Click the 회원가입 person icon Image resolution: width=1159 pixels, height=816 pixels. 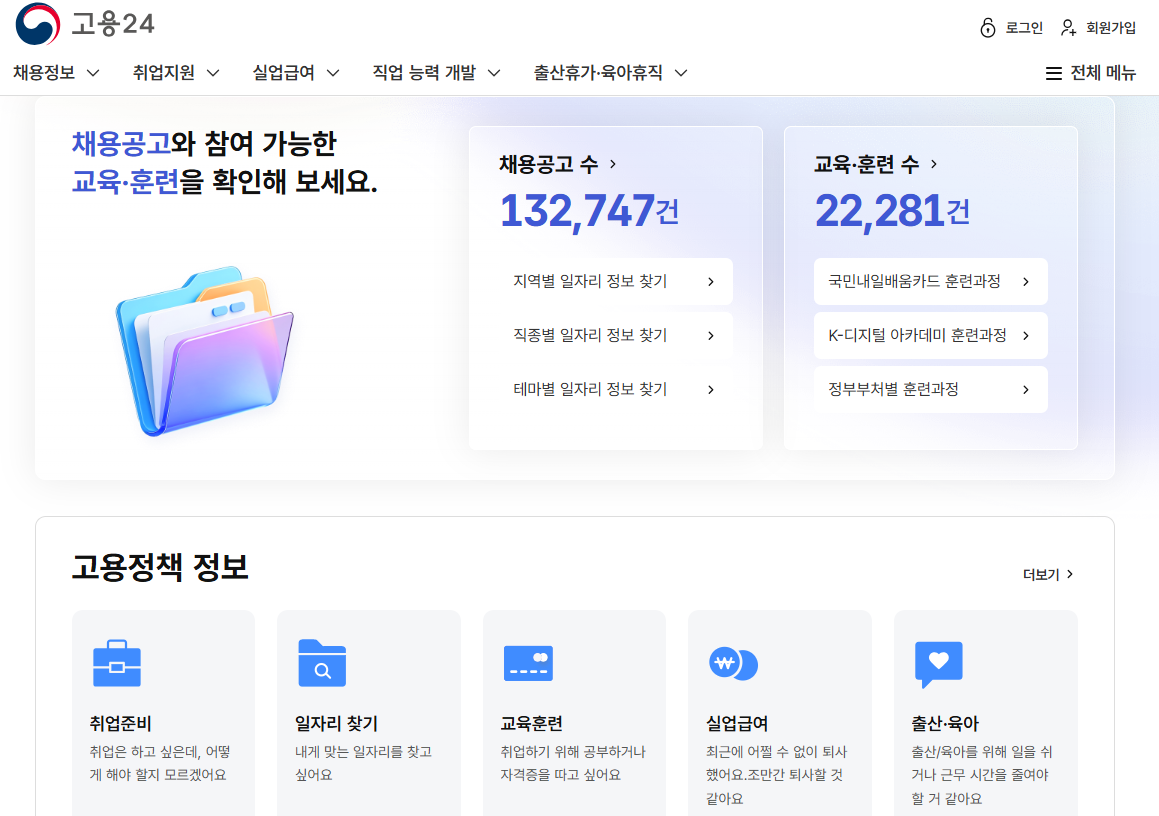1066,27
